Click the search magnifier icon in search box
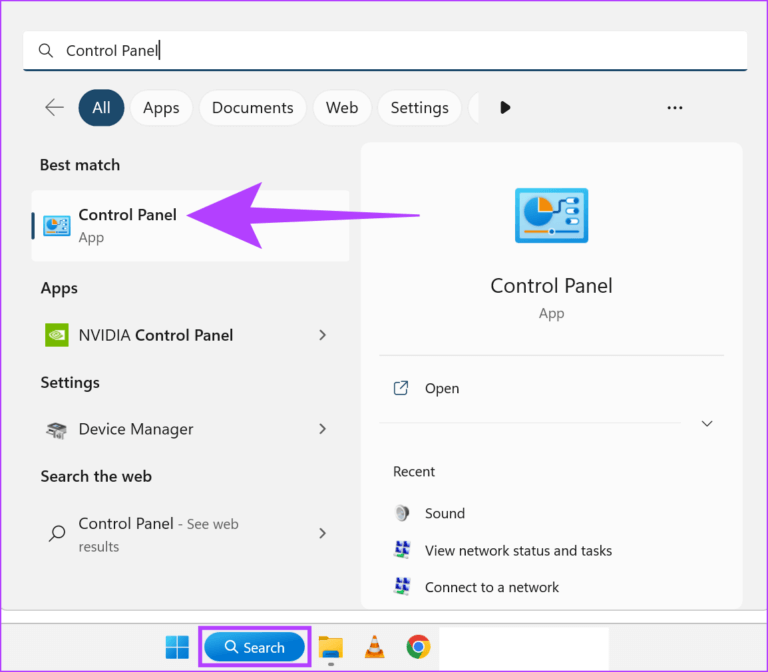768x672 pixels. 46,50
